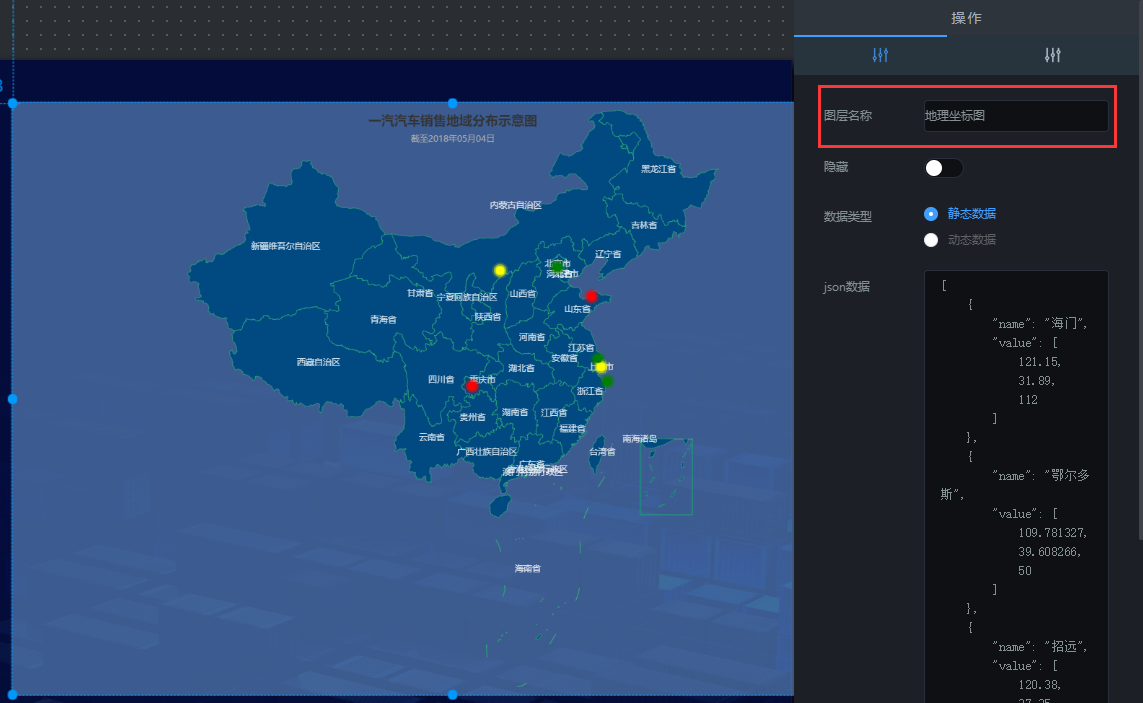Click the 甘肃省 label on map
Screen dimensions: 1143x703
(x=421, y=293)
